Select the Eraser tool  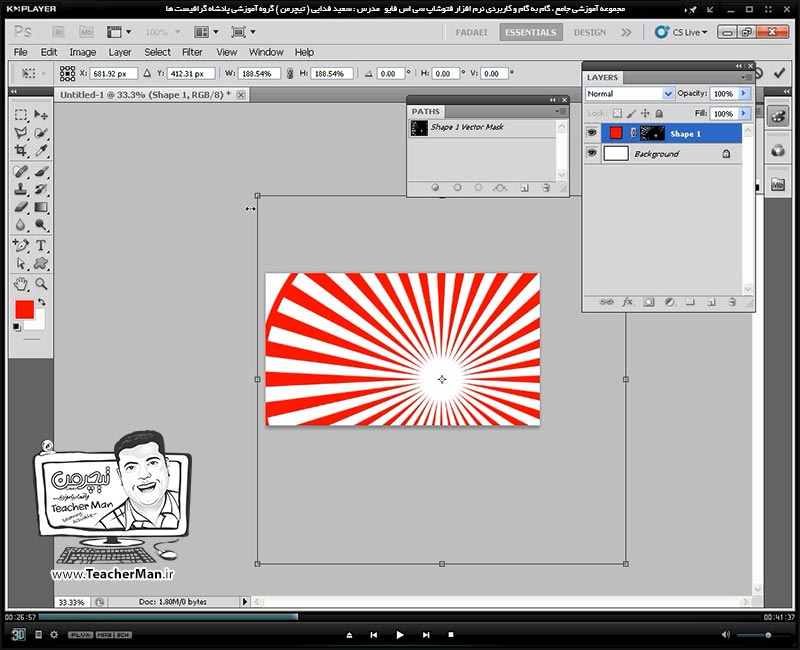[x=21, y=207]
